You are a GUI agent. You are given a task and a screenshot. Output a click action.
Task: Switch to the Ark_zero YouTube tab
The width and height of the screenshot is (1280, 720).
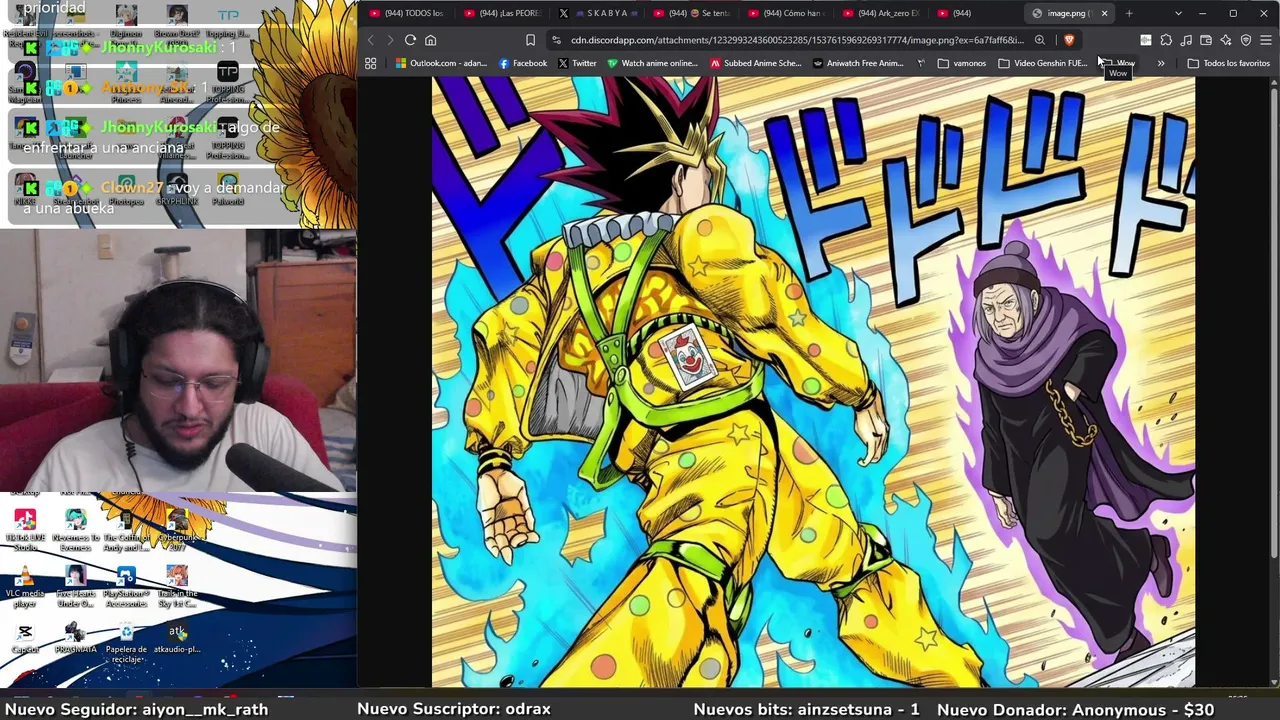point(882,13)
